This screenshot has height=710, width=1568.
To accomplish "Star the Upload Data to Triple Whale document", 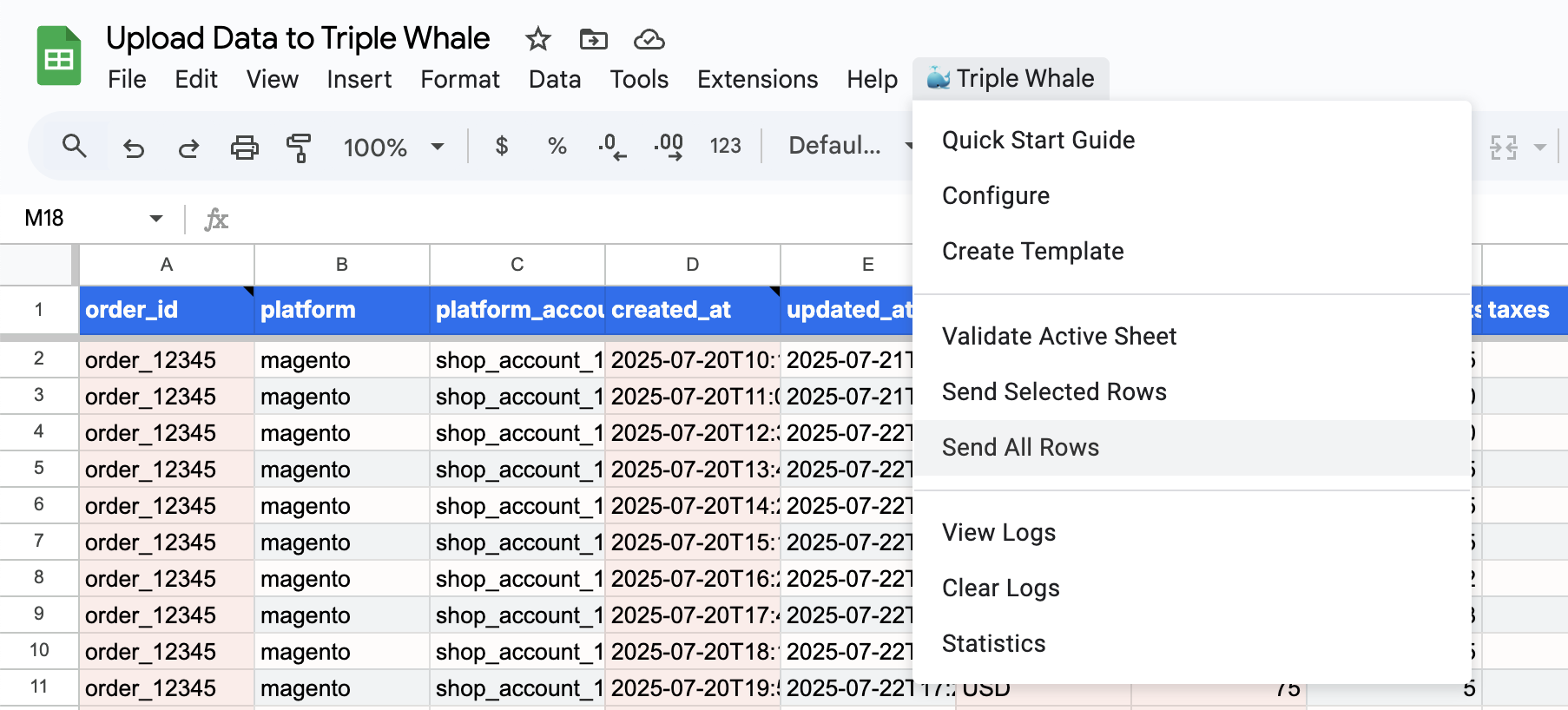I will pos(538,39).
